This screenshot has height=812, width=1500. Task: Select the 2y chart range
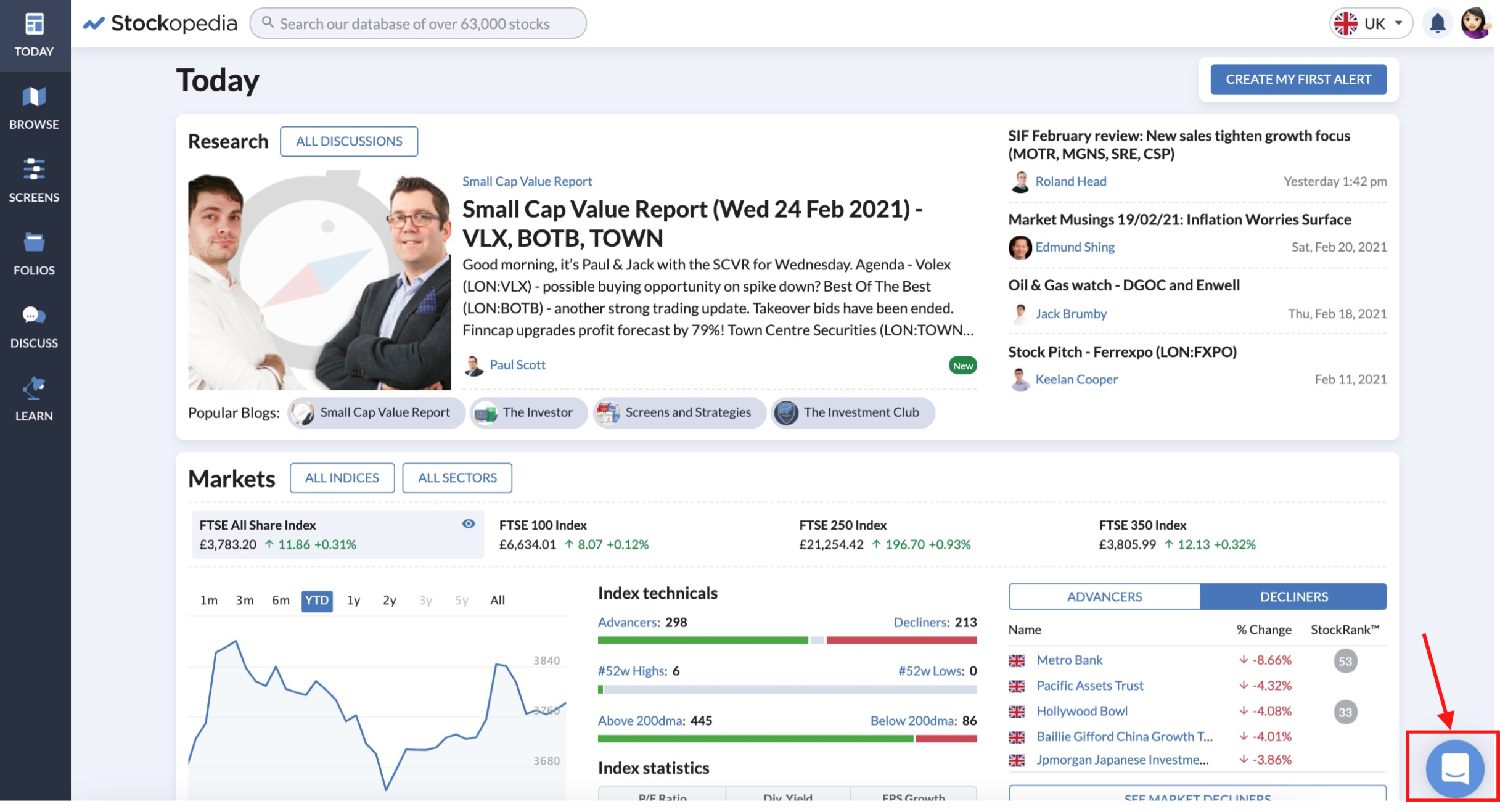point(390,601)
